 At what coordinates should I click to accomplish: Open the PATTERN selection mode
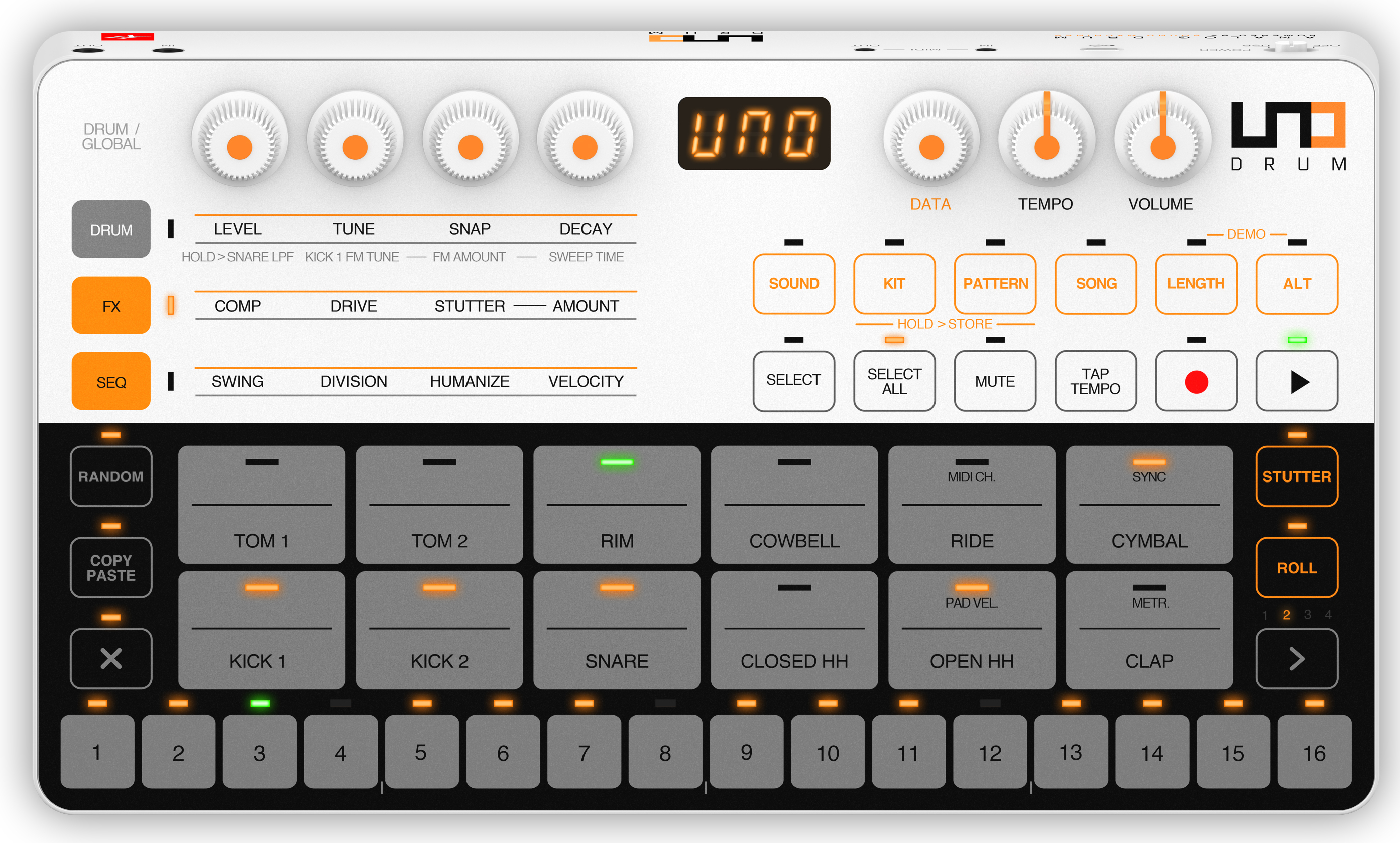tap(994, 284)
